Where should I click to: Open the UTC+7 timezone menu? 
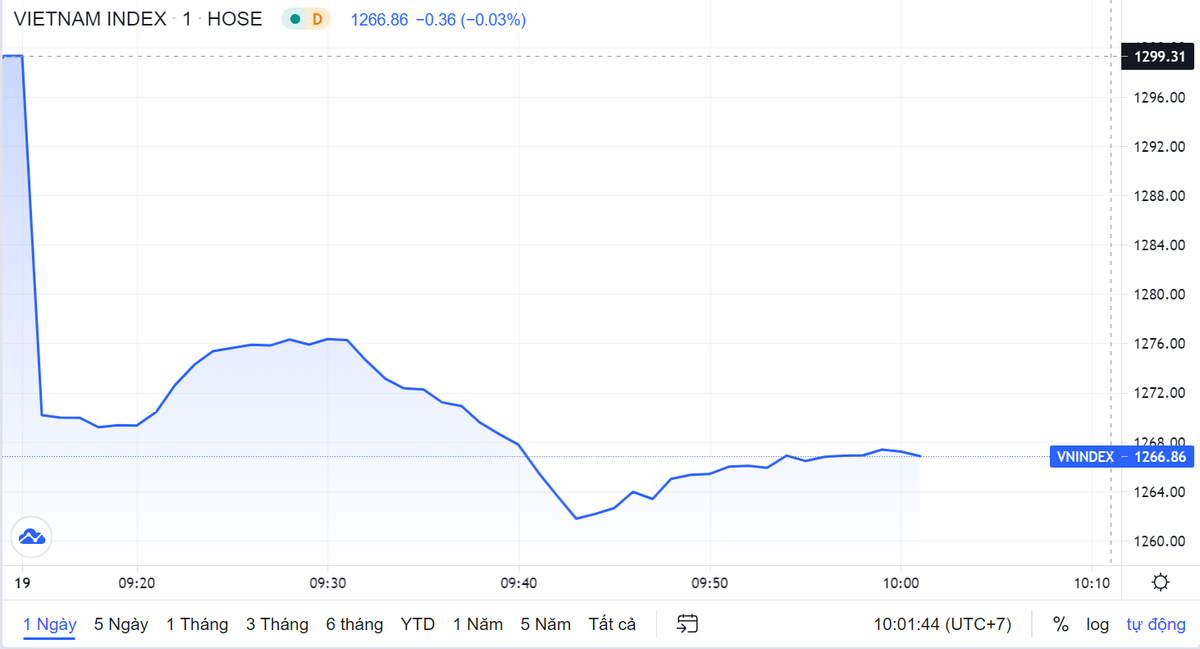942,624
